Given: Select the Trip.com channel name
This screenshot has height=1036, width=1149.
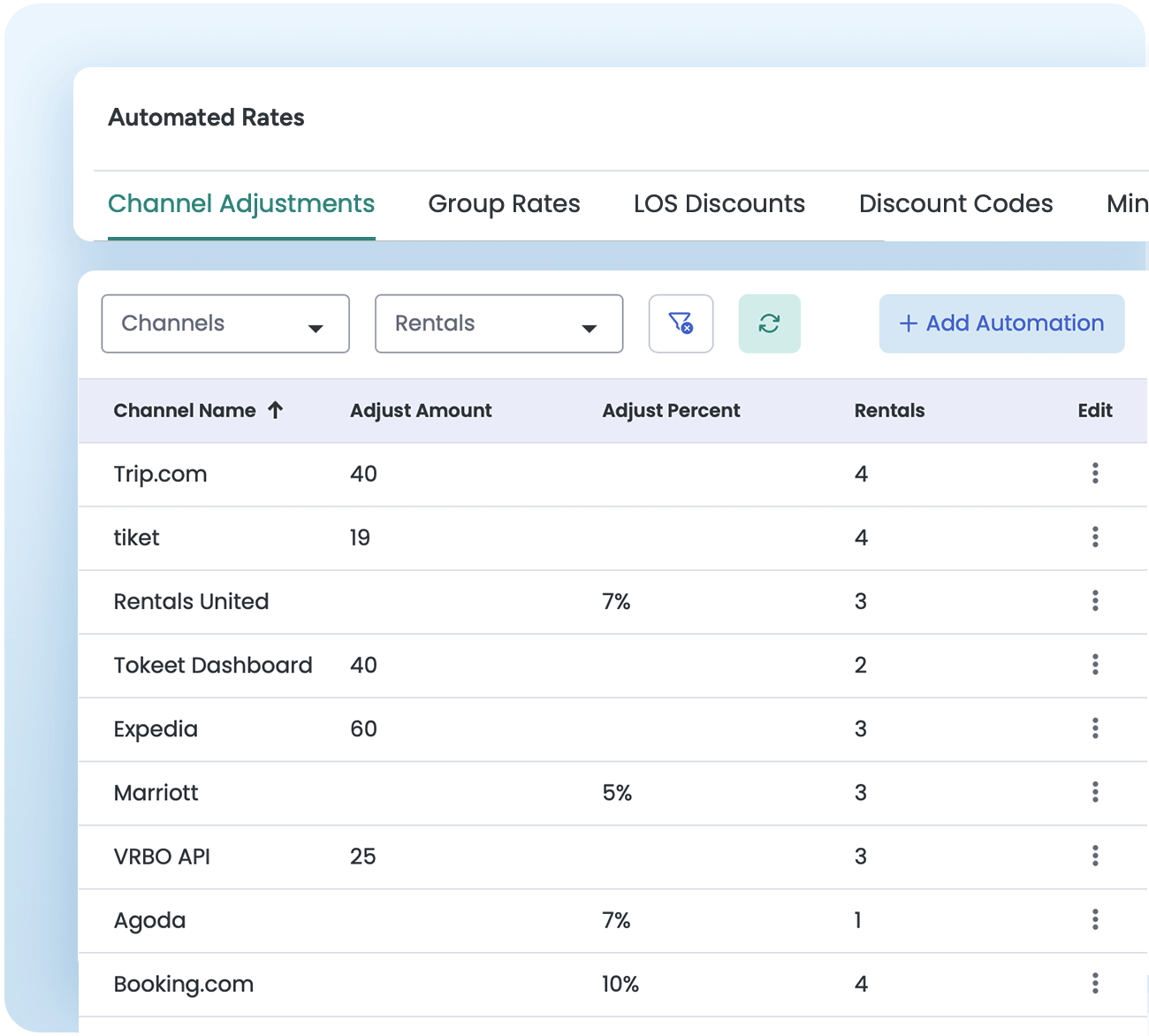Looking at the screenshot, I should pos(160,474).
